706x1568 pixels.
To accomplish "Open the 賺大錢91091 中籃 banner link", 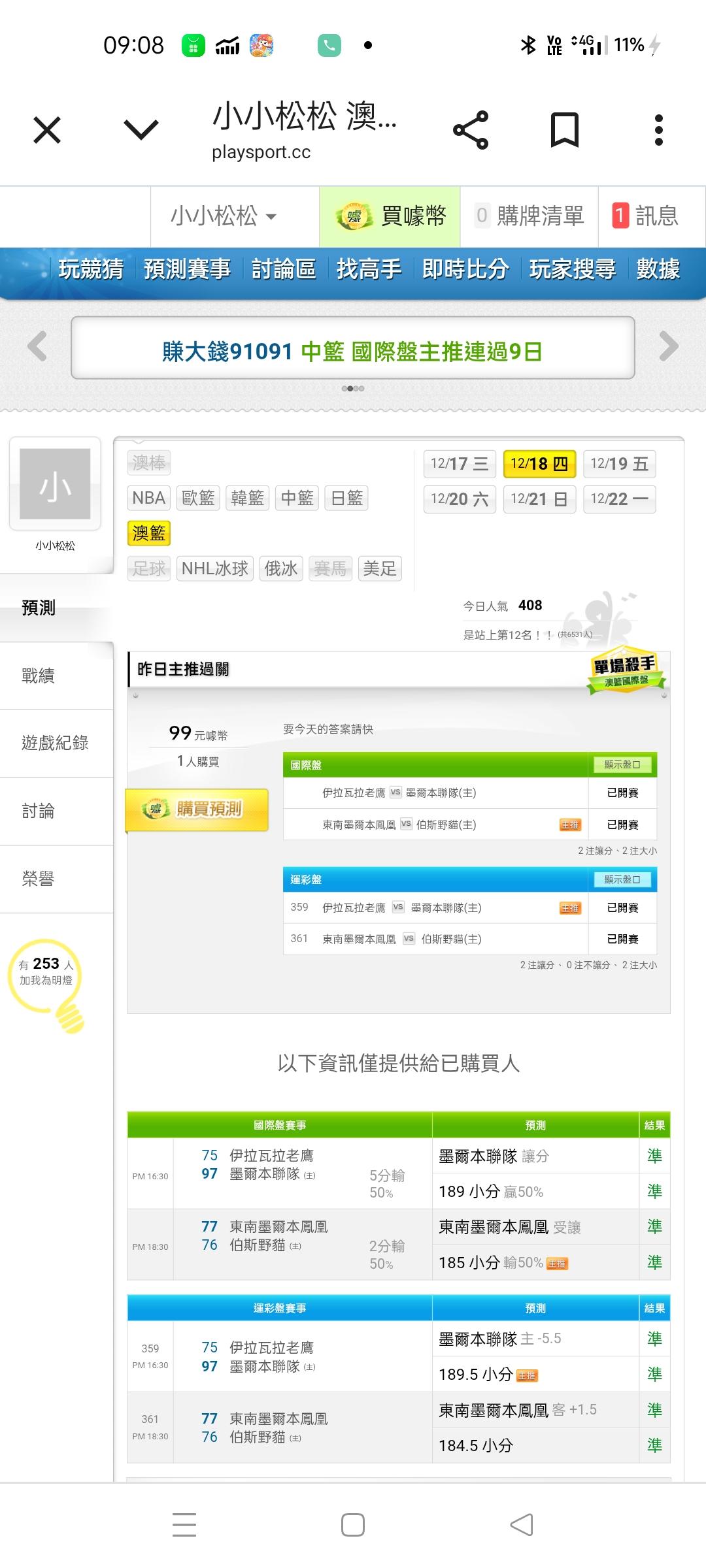I will click(x=353, y=351).
